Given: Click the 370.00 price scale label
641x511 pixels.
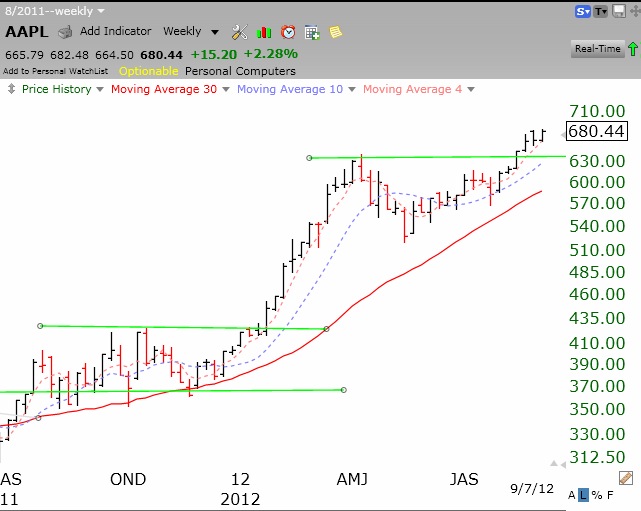Looking at the screenshot, I should click(597, 386).
